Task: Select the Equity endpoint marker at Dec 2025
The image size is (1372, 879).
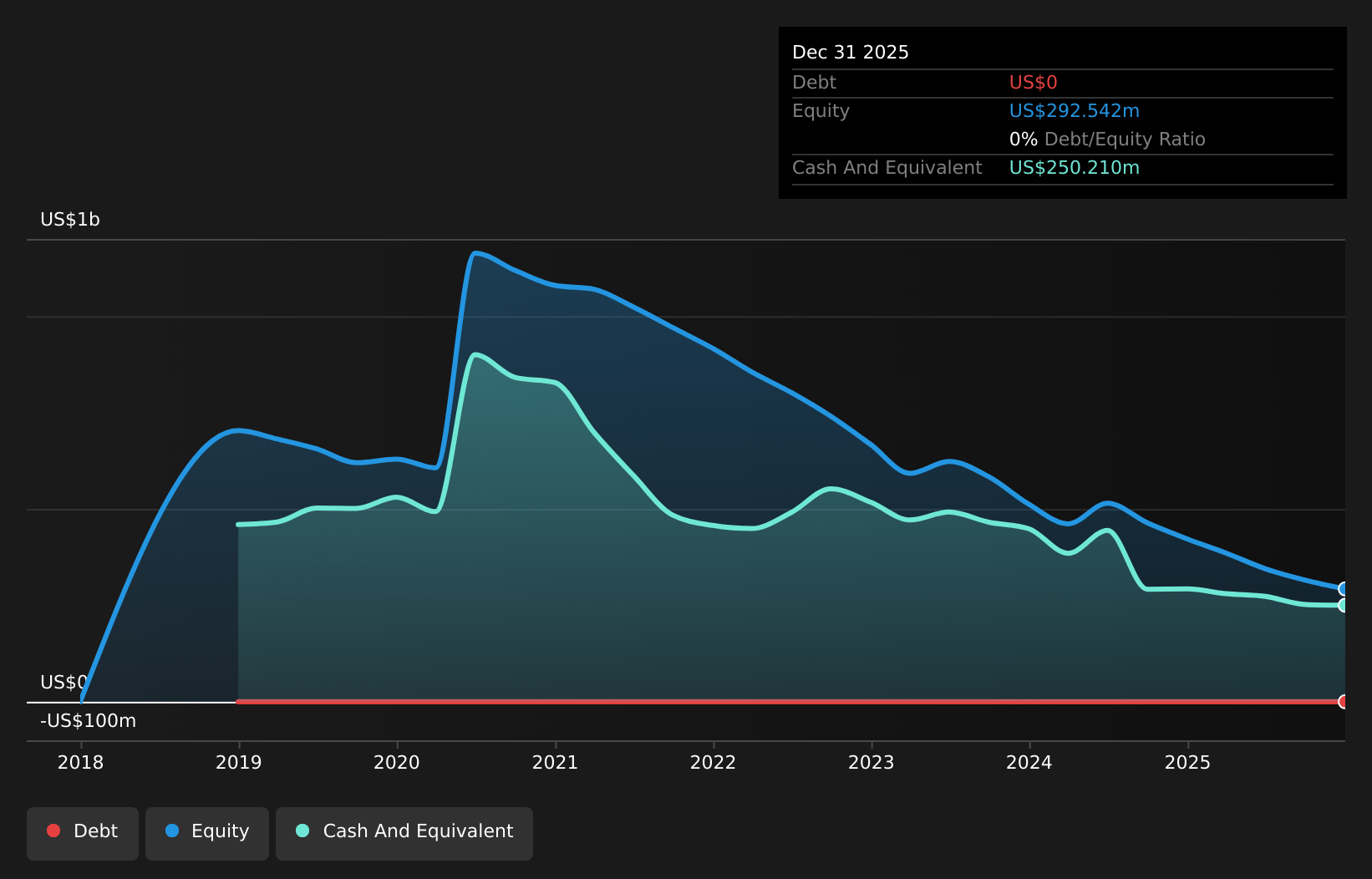Action: point(1344,589)
